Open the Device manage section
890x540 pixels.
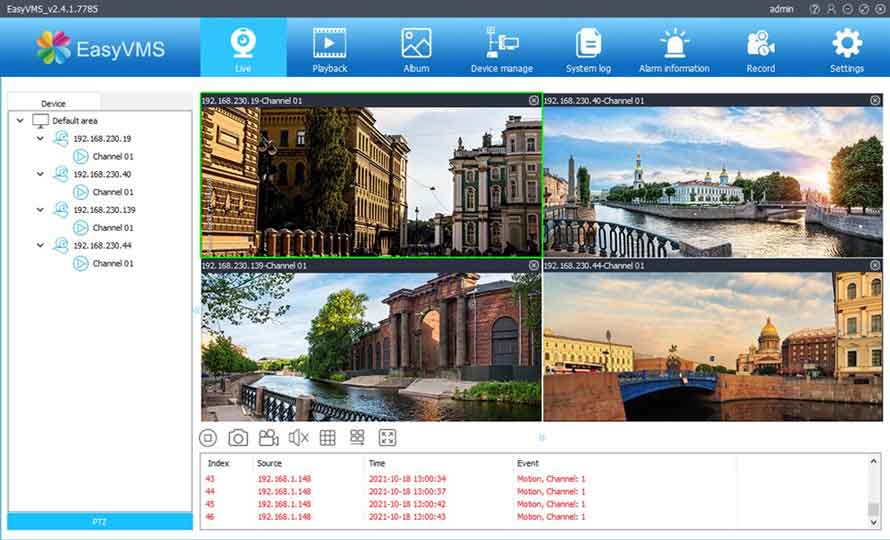[501, 49]
